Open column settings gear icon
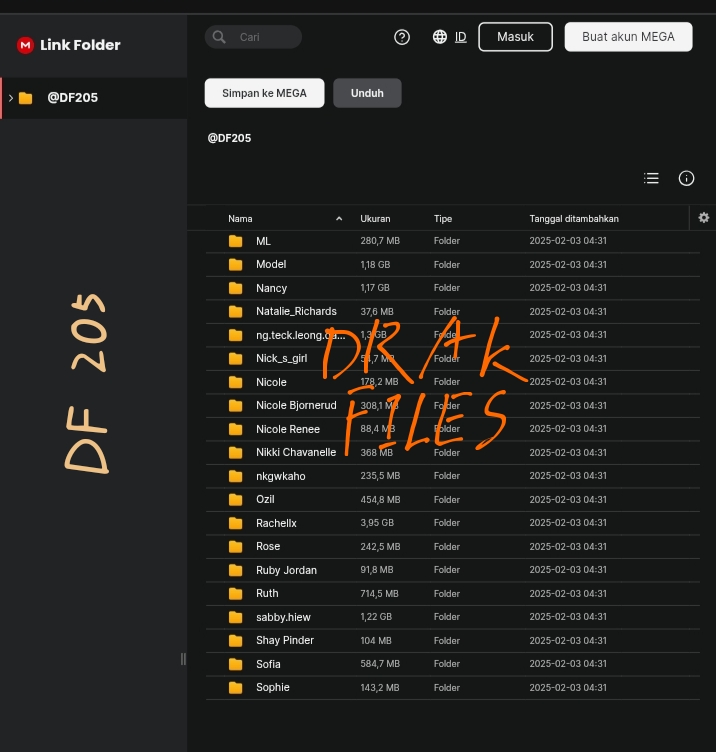This screenshot has height=752, width=716. click(704, 218)
